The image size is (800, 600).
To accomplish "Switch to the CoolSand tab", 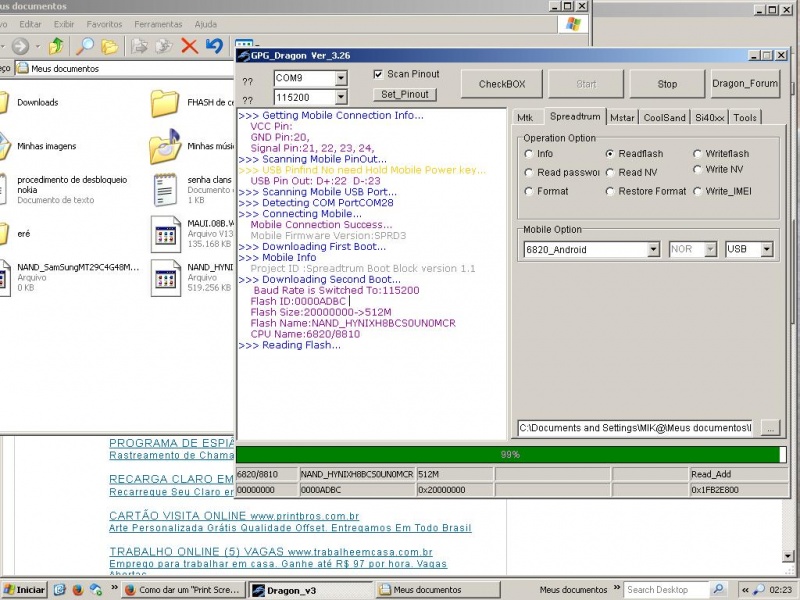I will click(x=664, y=118).
